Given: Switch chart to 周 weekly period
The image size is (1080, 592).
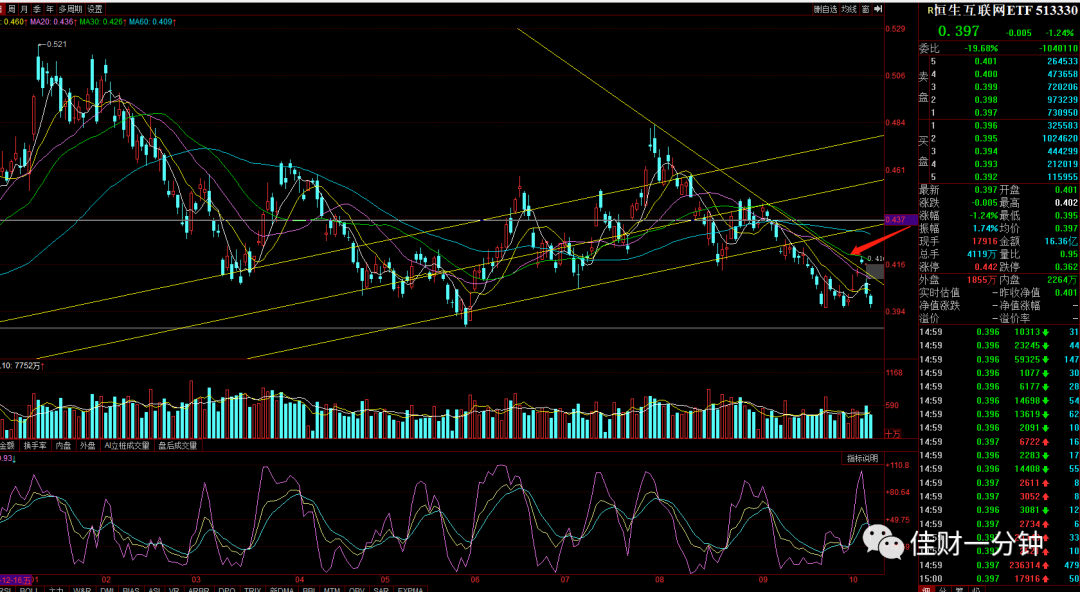Looking at the screenshot, I should [x=12, y=9].
